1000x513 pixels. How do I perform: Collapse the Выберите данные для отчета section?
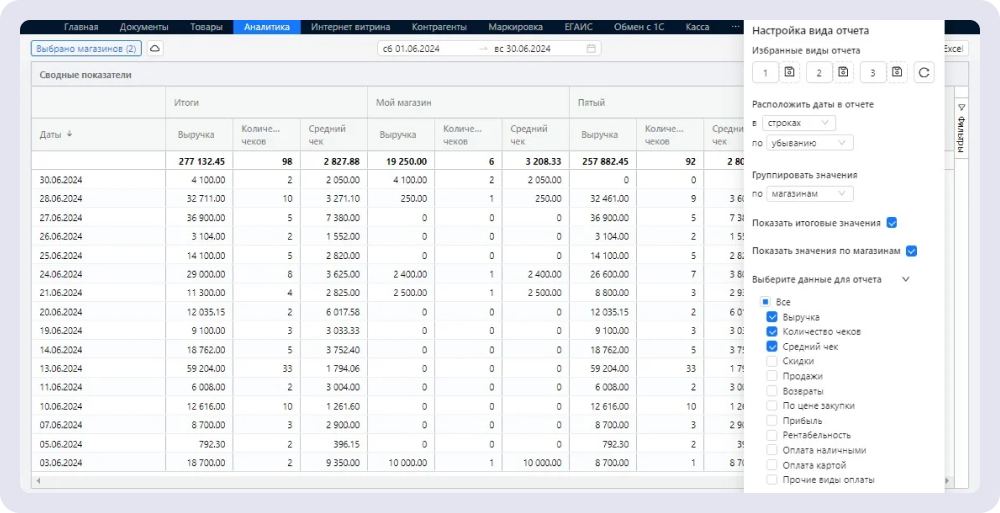point(906,280)
